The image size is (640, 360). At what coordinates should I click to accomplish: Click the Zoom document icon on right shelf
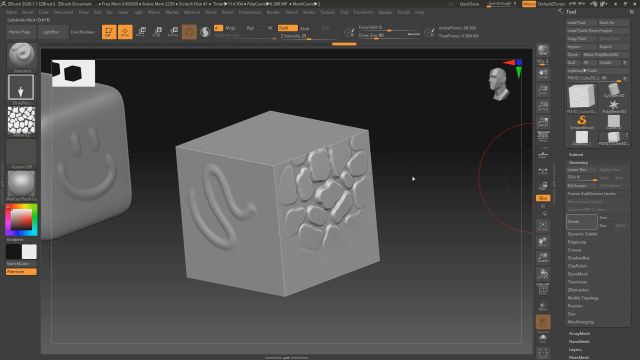tap(543, 90)
